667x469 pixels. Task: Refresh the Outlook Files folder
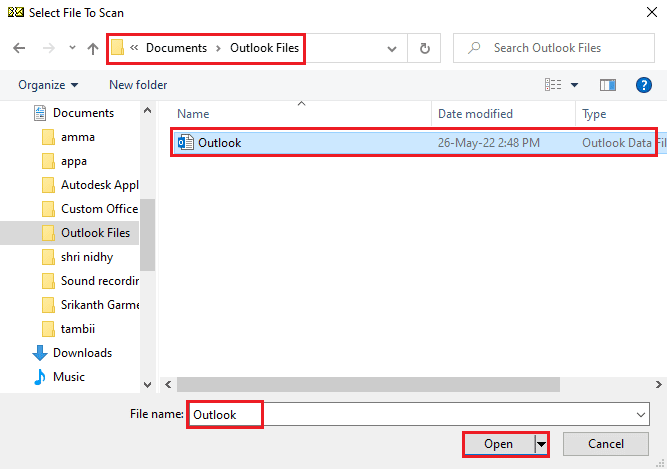point(424,48)
